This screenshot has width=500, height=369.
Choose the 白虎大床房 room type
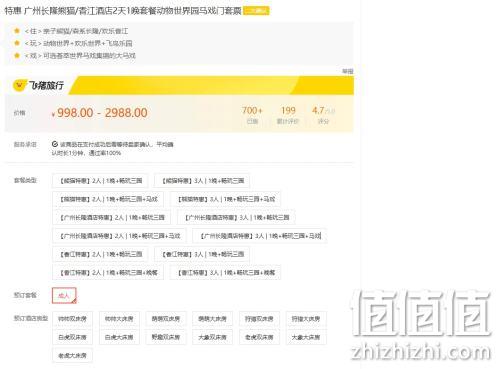pos(119,337)
